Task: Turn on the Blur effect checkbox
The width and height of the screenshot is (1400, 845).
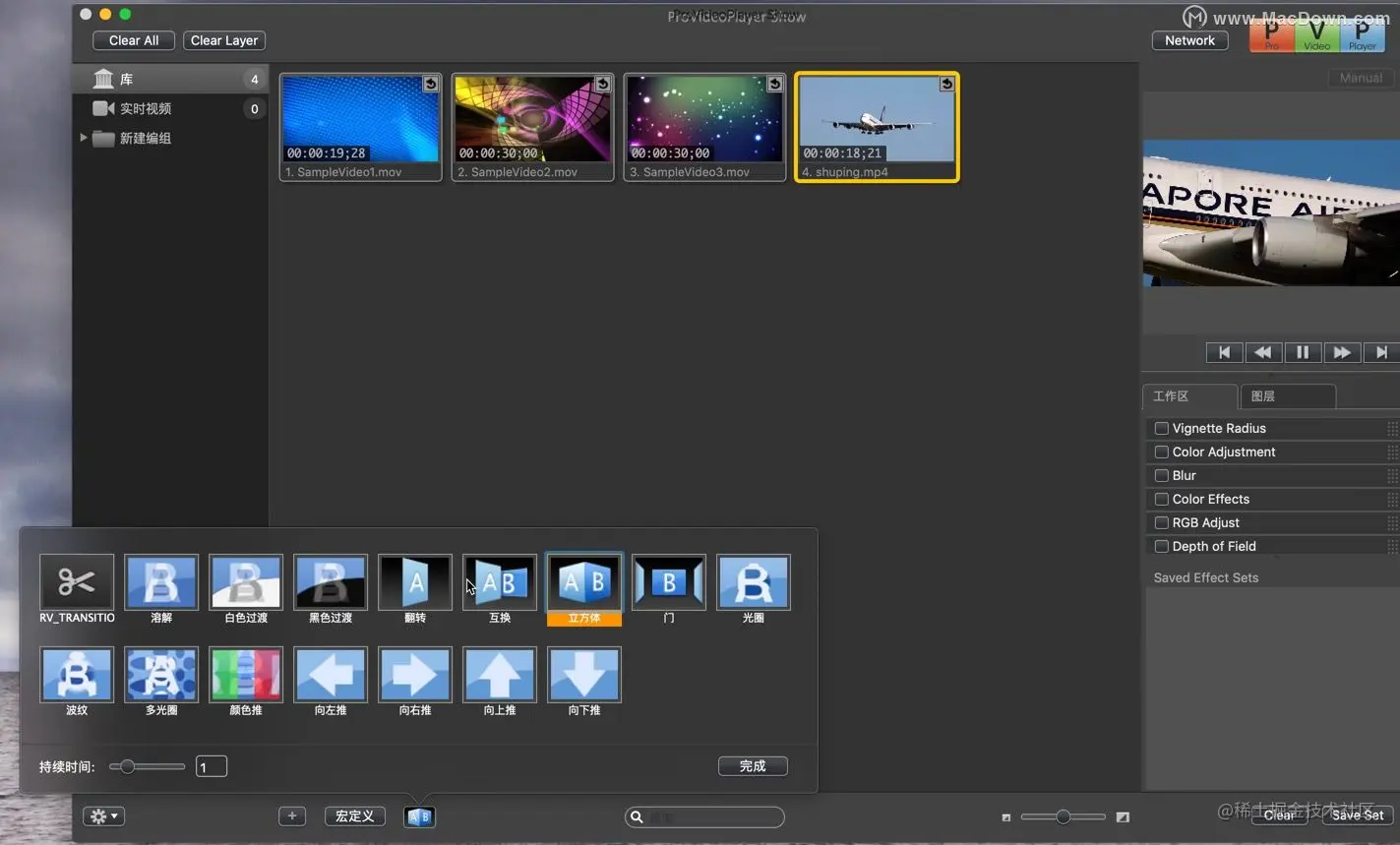Action: 1162,475
